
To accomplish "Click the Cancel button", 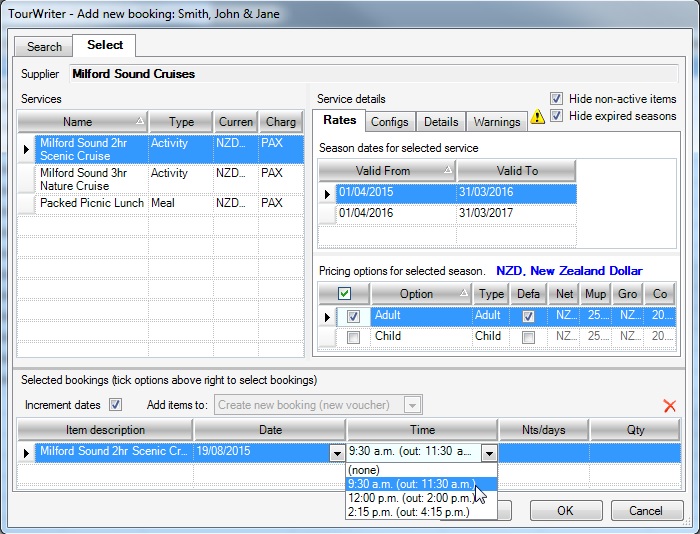I will tap(645, 510).
